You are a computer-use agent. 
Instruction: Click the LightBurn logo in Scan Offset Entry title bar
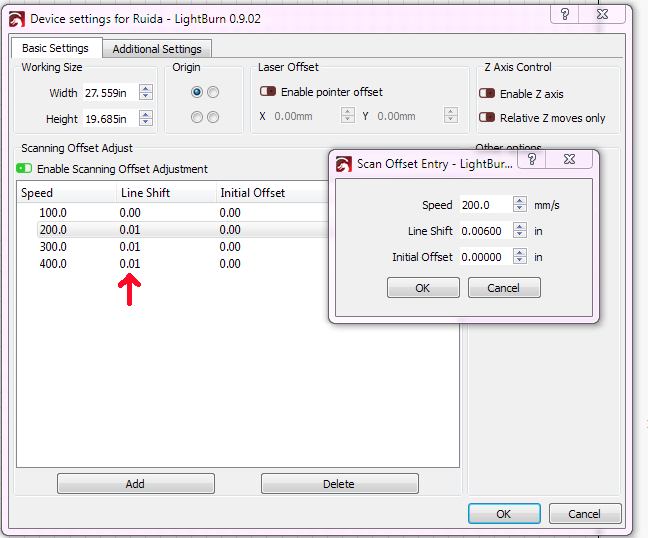click(344, 164)
